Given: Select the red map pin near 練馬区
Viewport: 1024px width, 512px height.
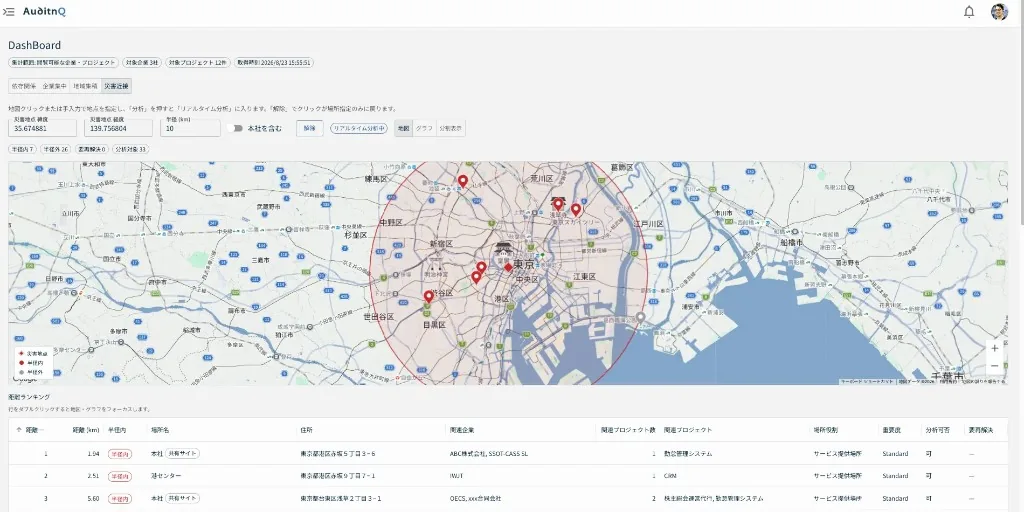Looking at the screenshot, I should point(462,182).
